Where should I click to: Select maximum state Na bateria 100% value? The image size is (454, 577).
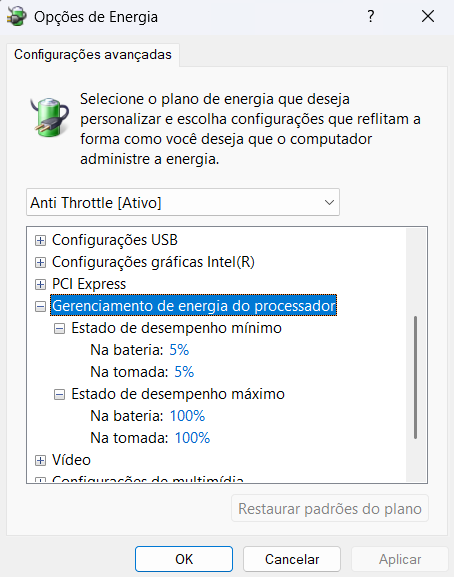(187, 416)
